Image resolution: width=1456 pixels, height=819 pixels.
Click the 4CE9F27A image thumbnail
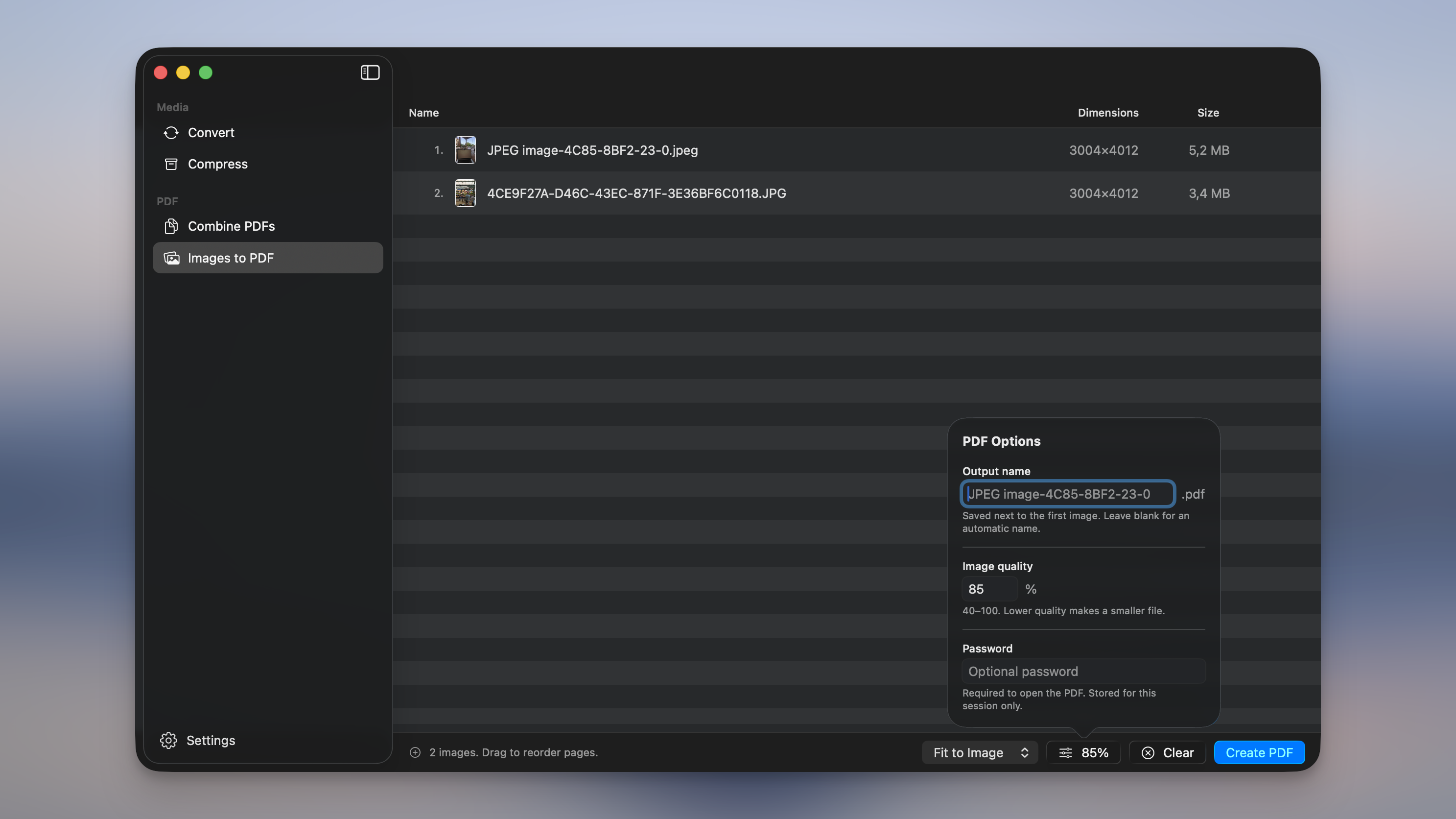coord(465,193)
